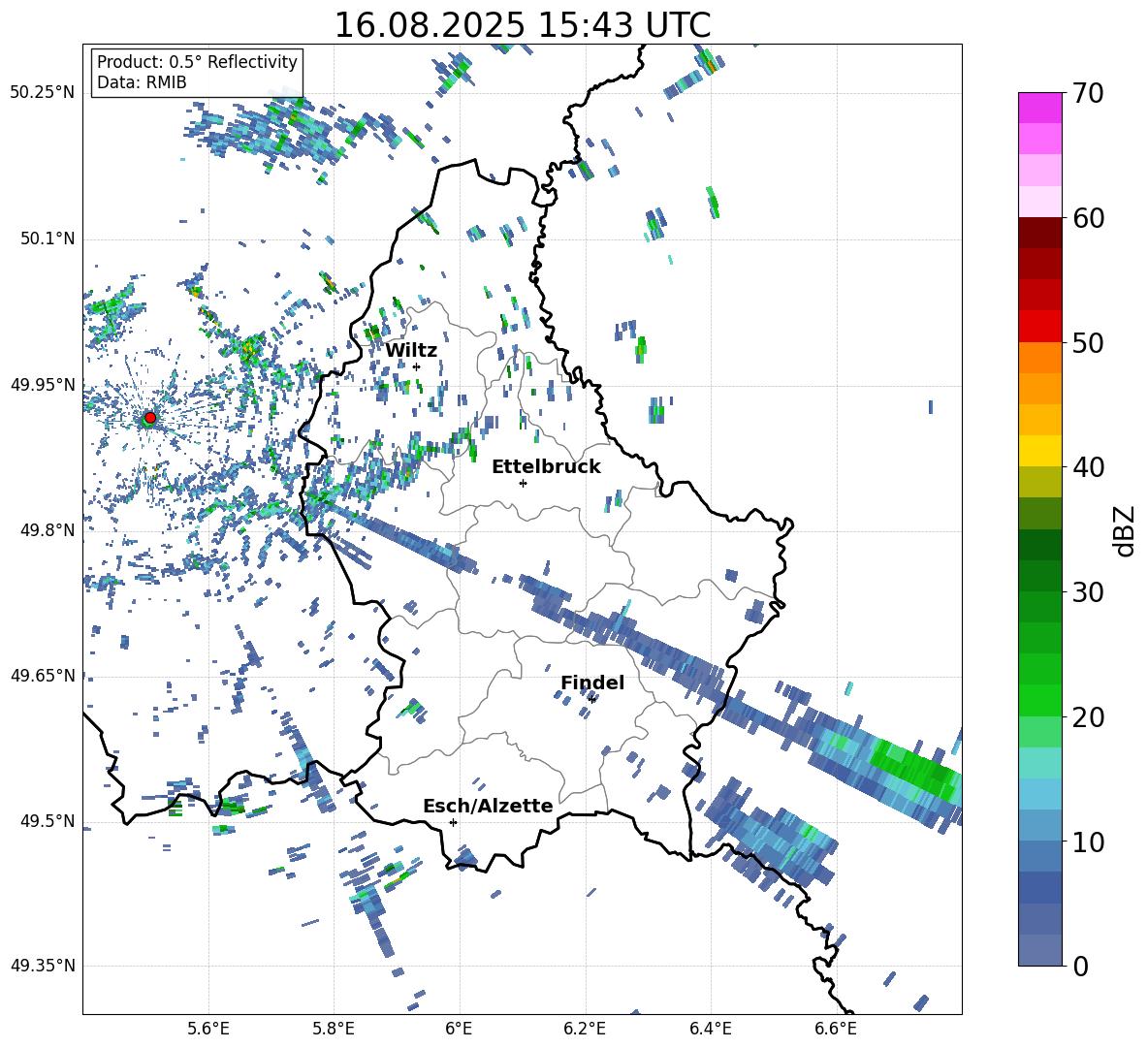This screenshot has width=1148, height=1048.
Task: Select the Wiltz city label
Action: point(411,350)
